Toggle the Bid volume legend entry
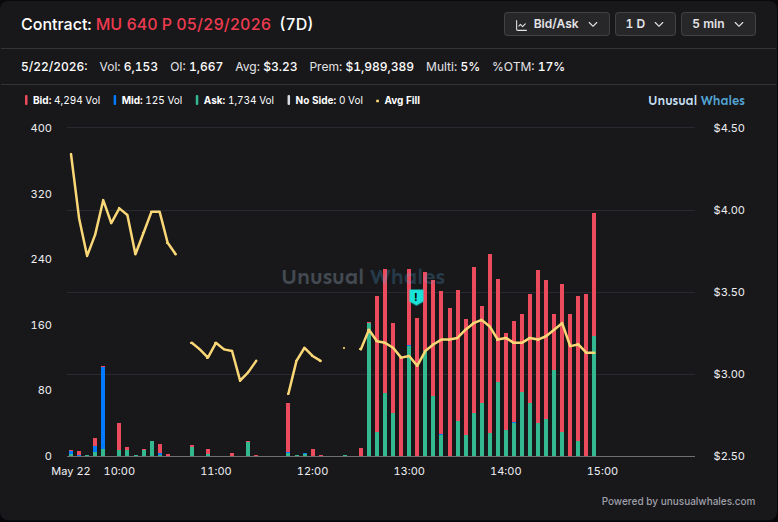Screen dimensions: 778x522 (x=63, y=100)
